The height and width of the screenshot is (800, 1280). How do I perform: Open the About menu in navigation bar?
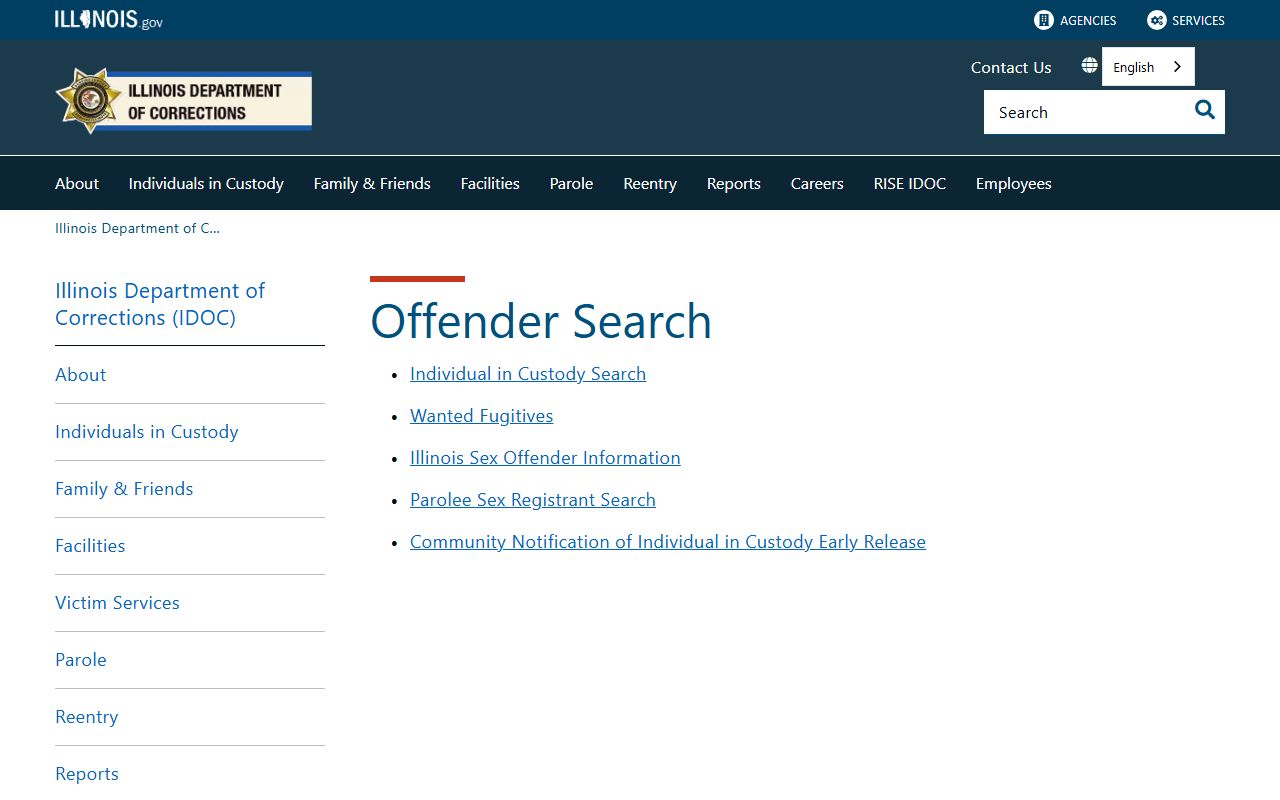tap(77, 183)
